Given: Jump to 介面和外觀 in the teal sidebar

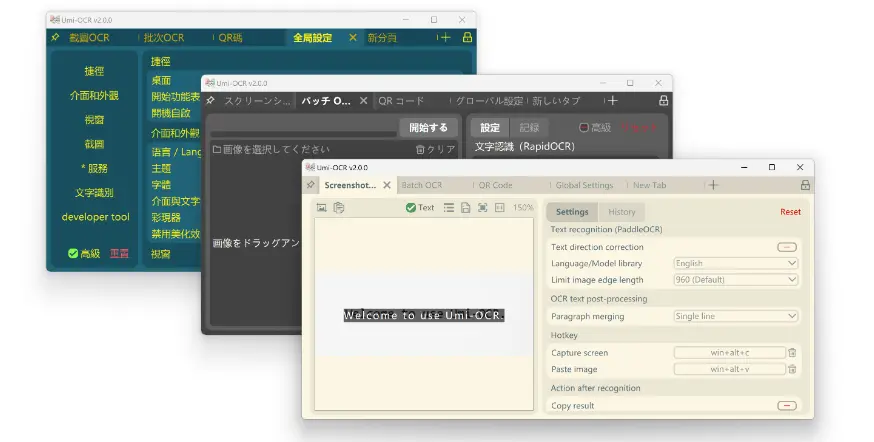Looking at the screenshot, I should [94, 95].
